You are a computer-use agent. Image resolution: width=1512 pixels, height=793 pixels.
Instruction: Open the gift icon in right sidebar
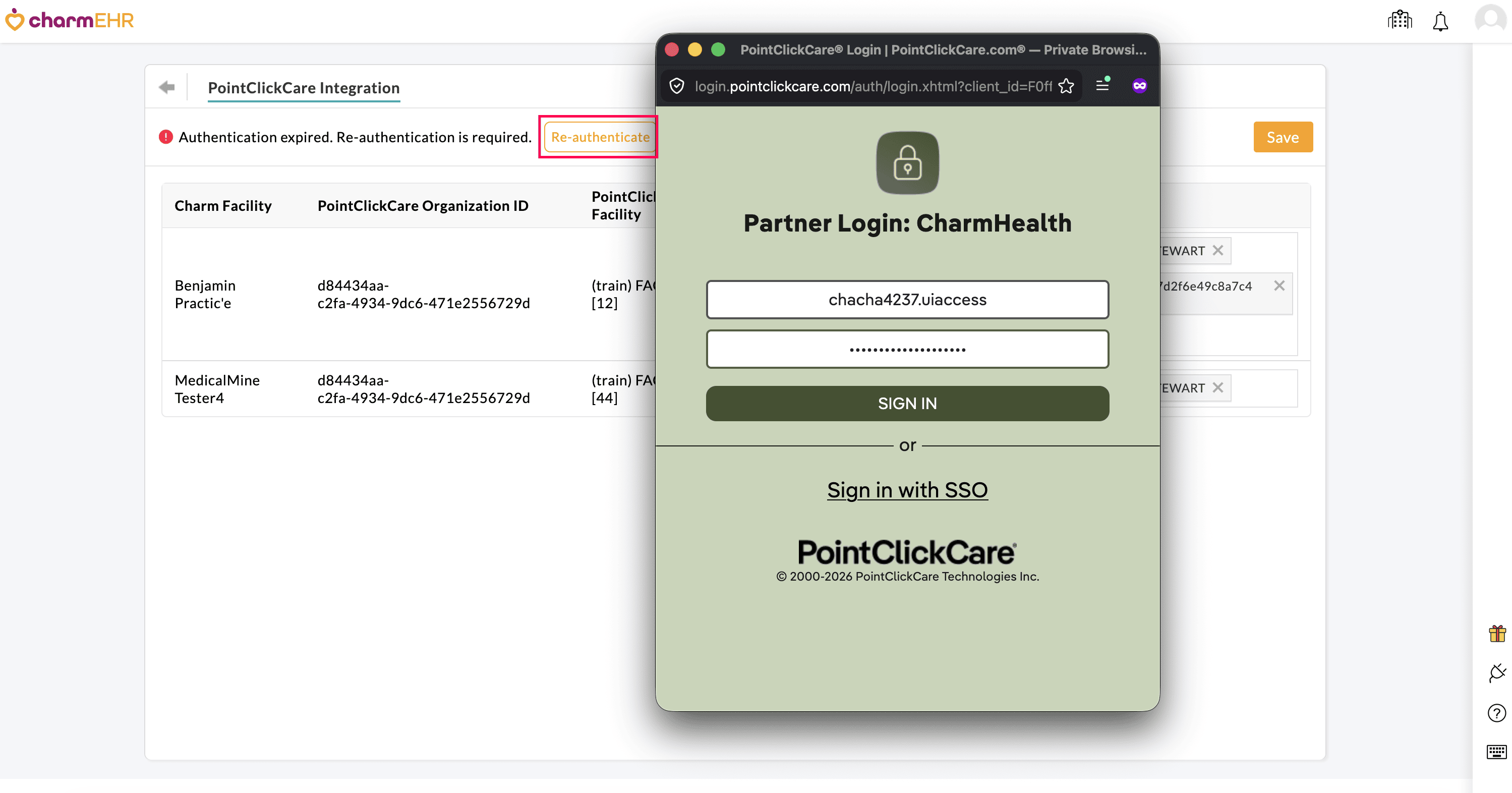(1497, 634)
